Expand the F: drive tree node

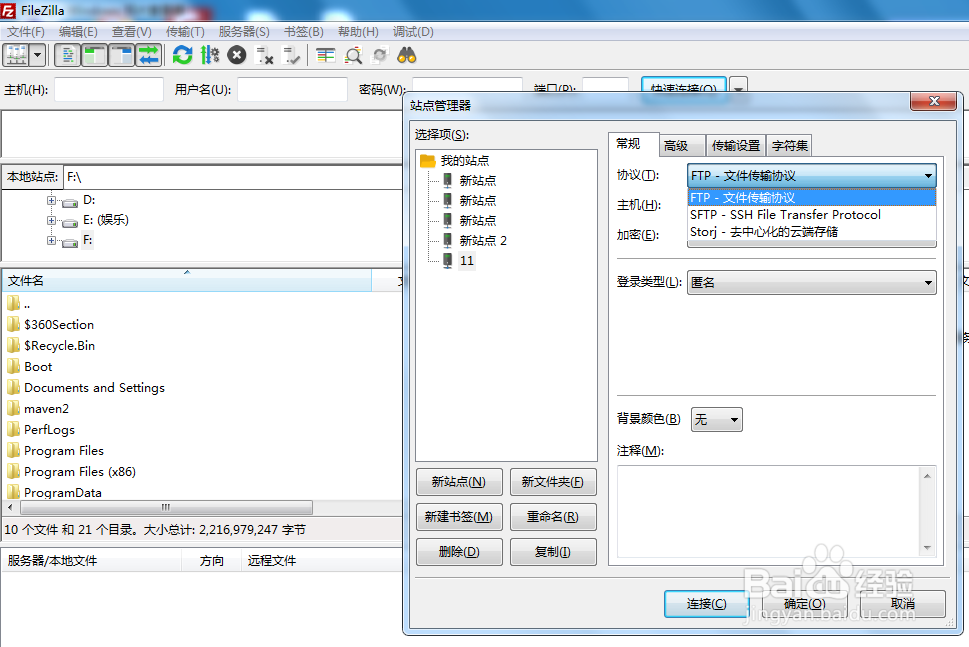[51, 240]
